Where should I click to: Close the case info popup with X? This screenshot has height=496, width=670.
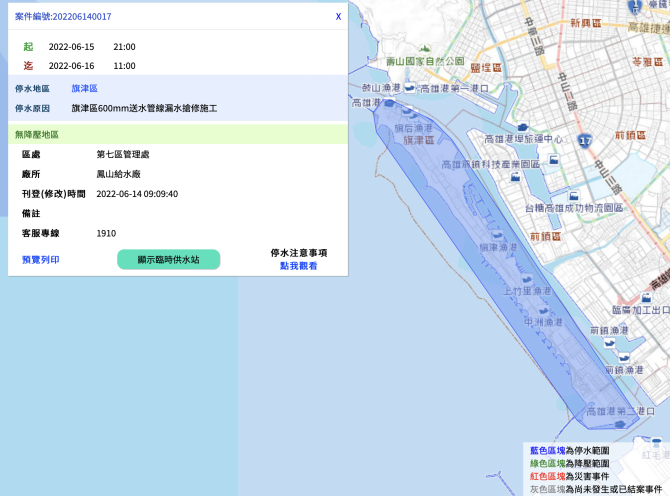click(x=338, y=16)
